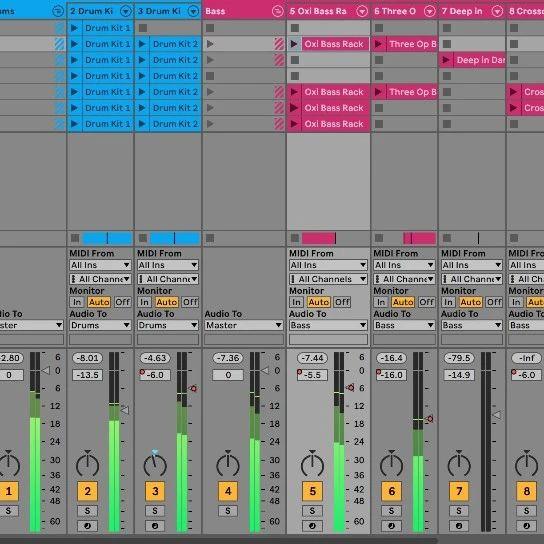Click track 7 volume field showing -14.9

point(459,375)
